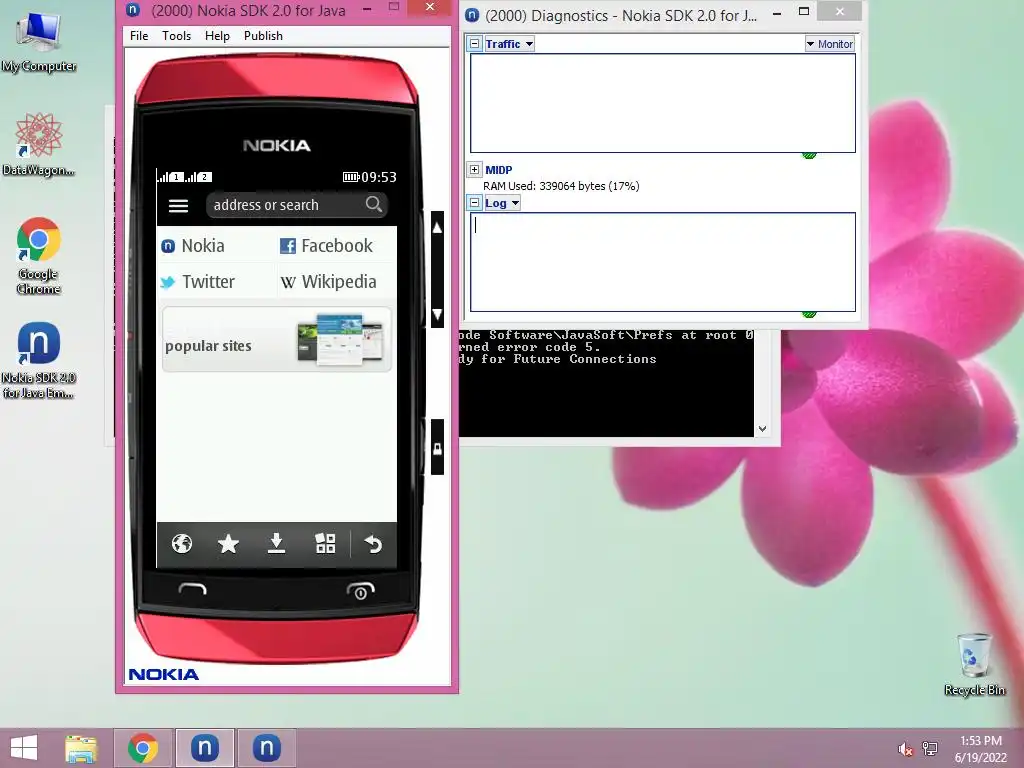Screen dimensions: 1024x768
Task: Click the phone battery indicator
Action: (351, 177)
